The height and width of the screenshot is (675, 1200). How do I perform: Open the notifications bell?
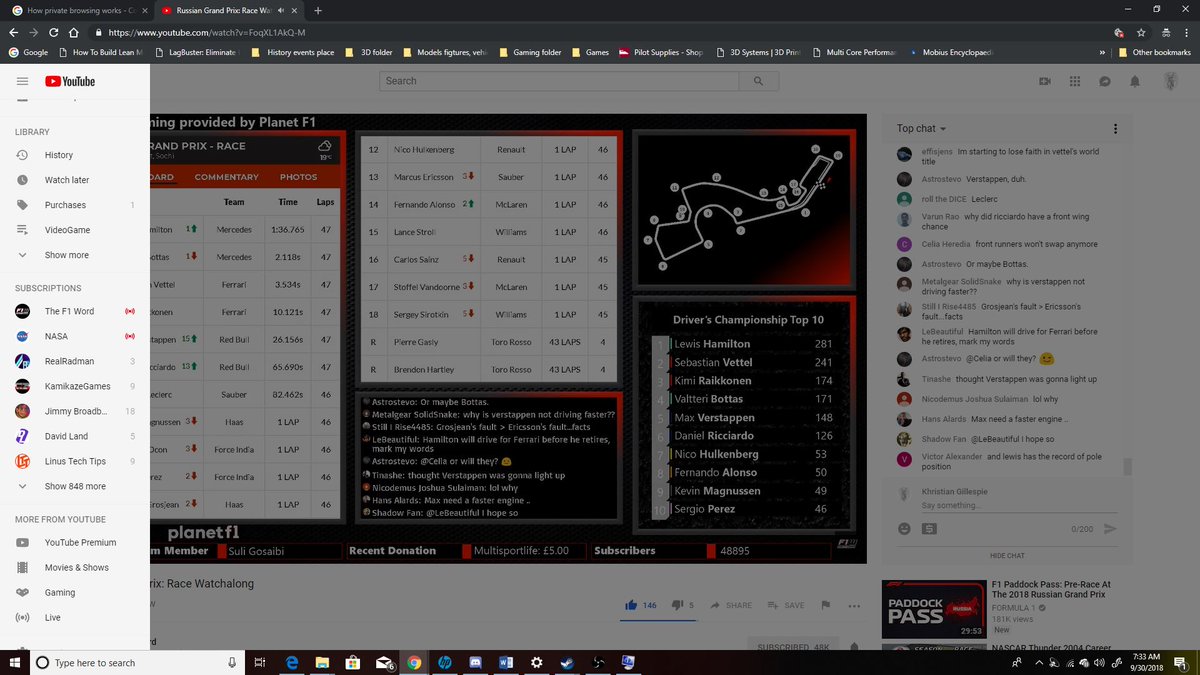point(1135,81)
